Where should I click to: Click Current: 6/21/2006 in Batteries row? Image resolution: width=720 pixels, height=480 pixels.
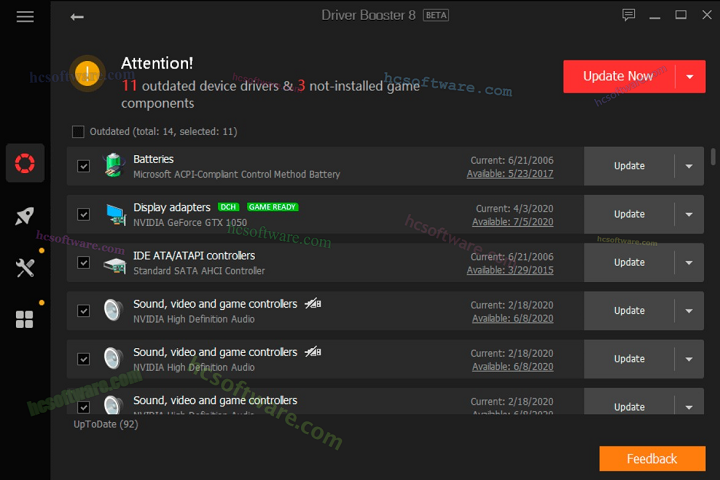click(512, 160)
